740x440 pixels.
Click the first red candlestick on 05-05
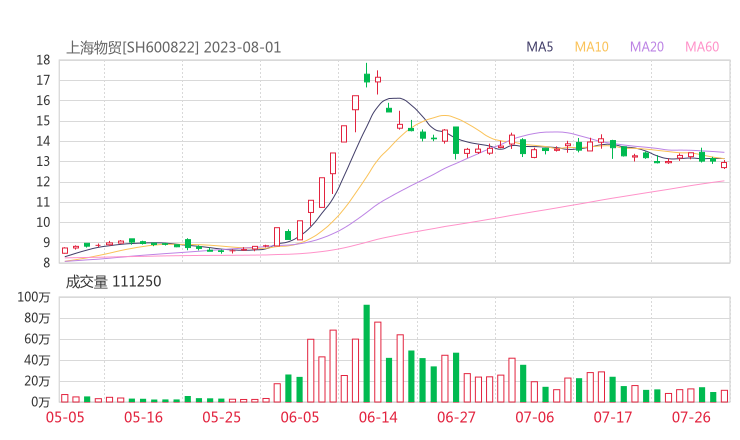65,251
